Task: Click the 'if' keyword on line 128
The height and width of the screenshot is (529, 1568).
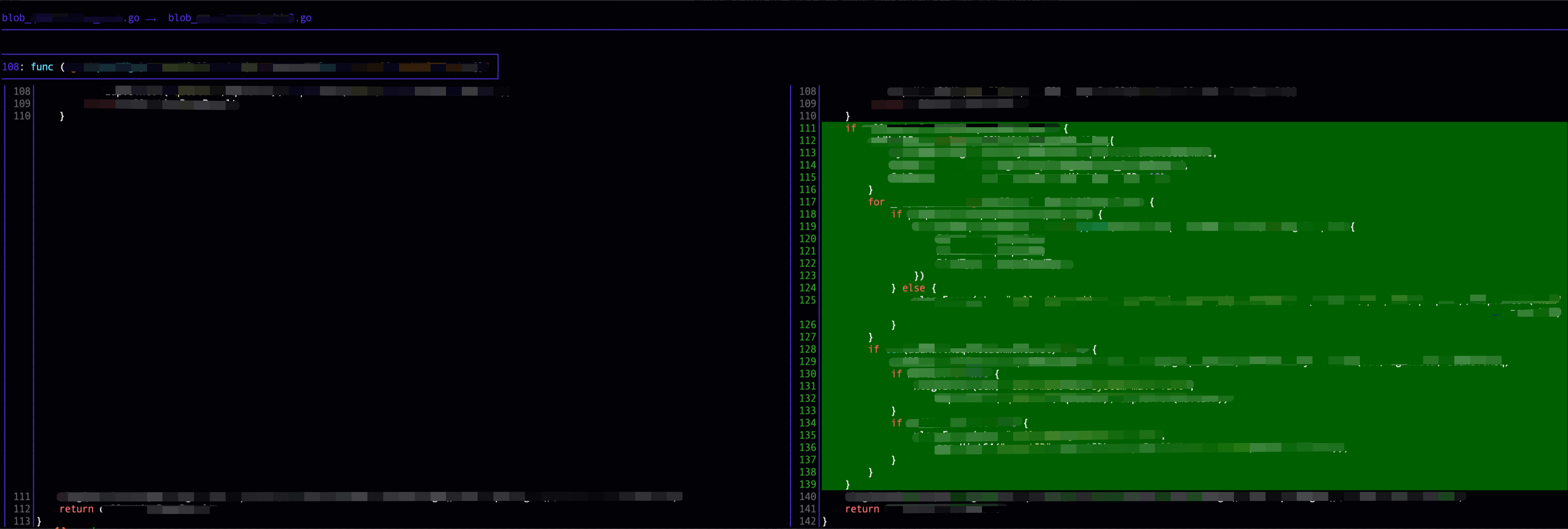Action: click(874, 350)
